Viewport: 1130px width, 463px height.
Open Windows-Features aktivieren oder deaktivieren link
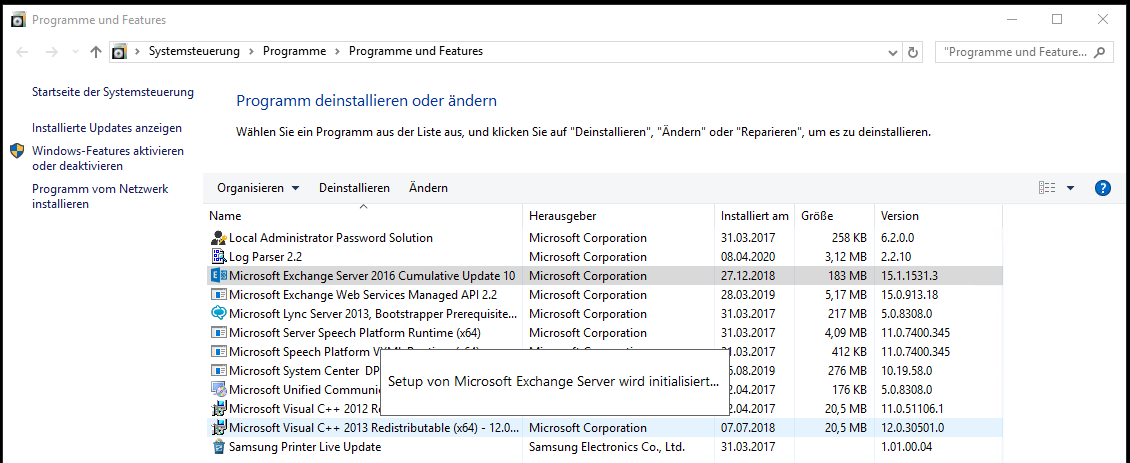tap(108, 159)
